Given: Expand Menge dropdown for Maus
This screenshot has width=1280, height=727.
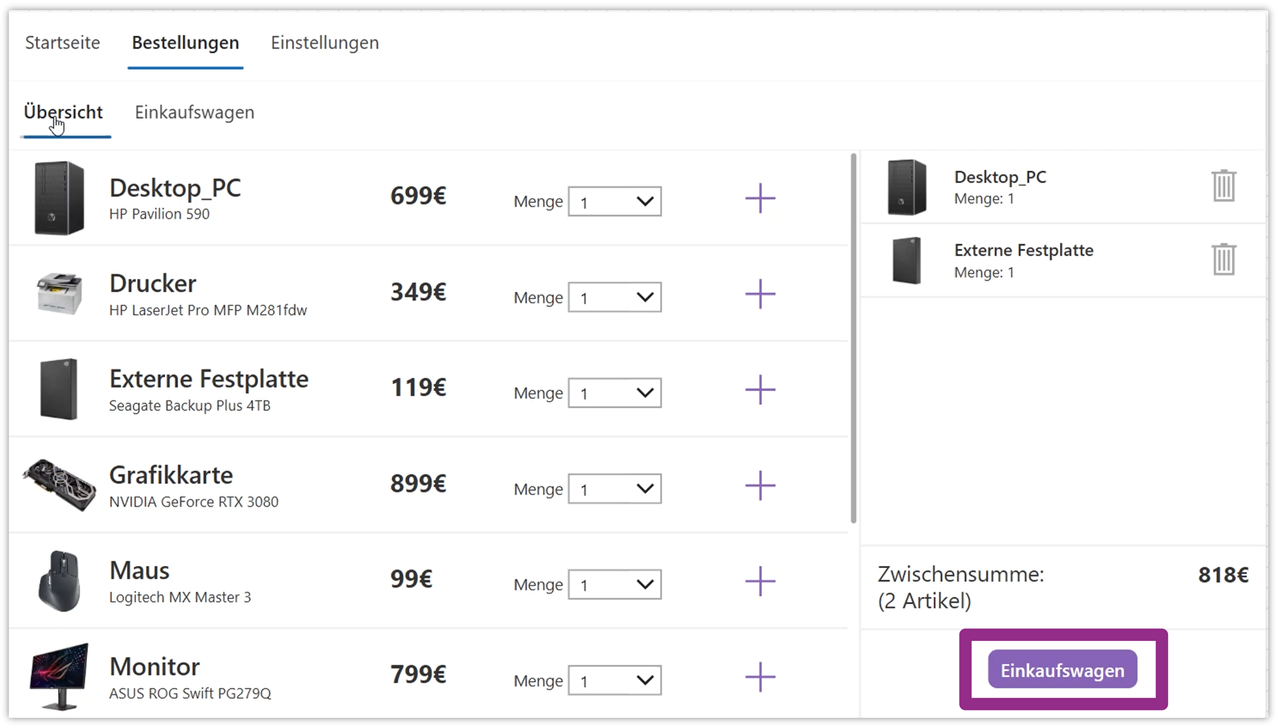Looking at the screenshot, I should point(614,585).
